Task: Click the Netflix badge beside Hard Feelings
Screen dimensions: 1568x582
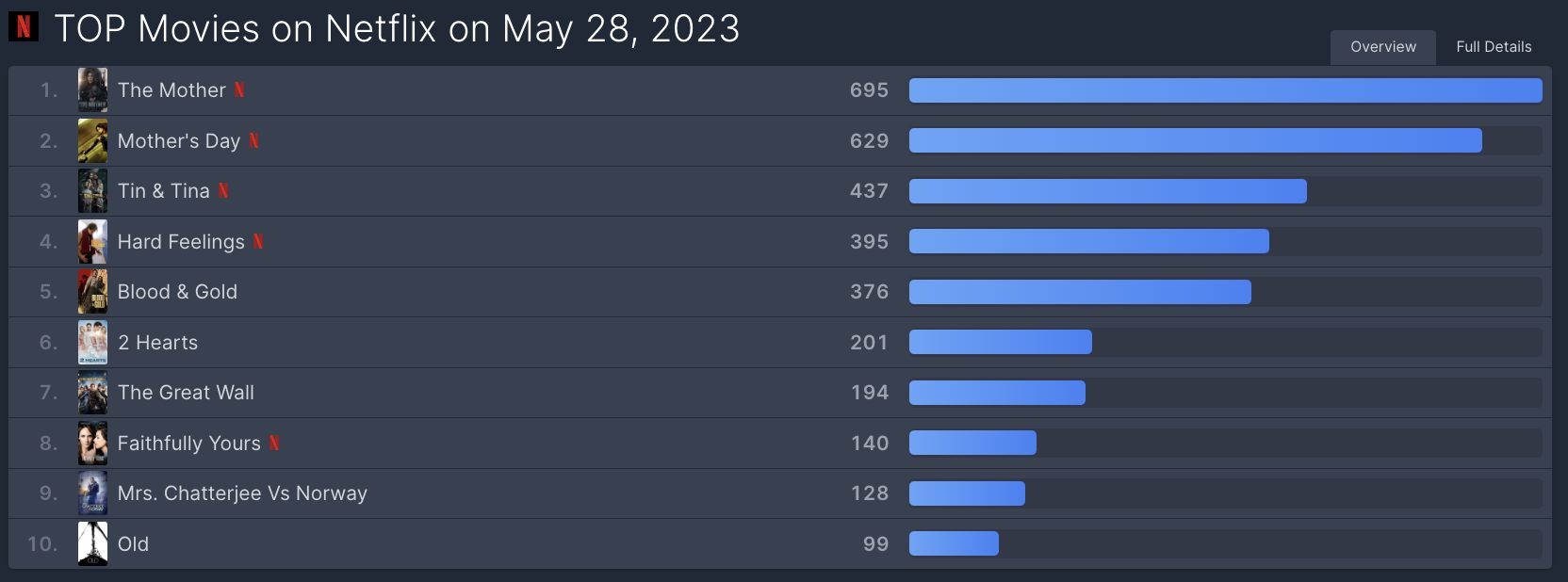Action: (257, 242)
